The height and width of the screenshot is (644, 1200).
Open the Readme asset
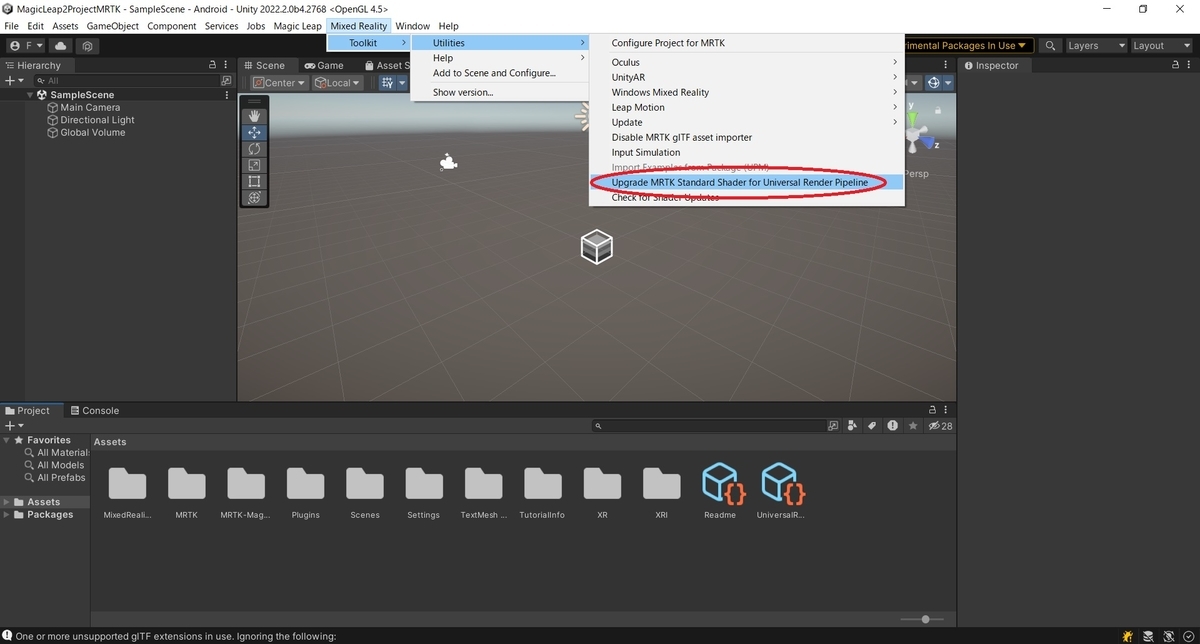click(x=720, y=492)
